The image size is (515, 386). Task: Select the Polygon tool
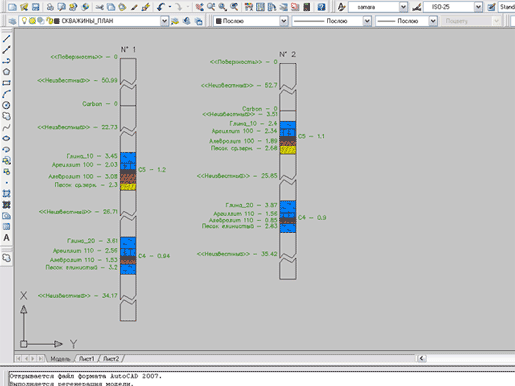pos(6,72)
